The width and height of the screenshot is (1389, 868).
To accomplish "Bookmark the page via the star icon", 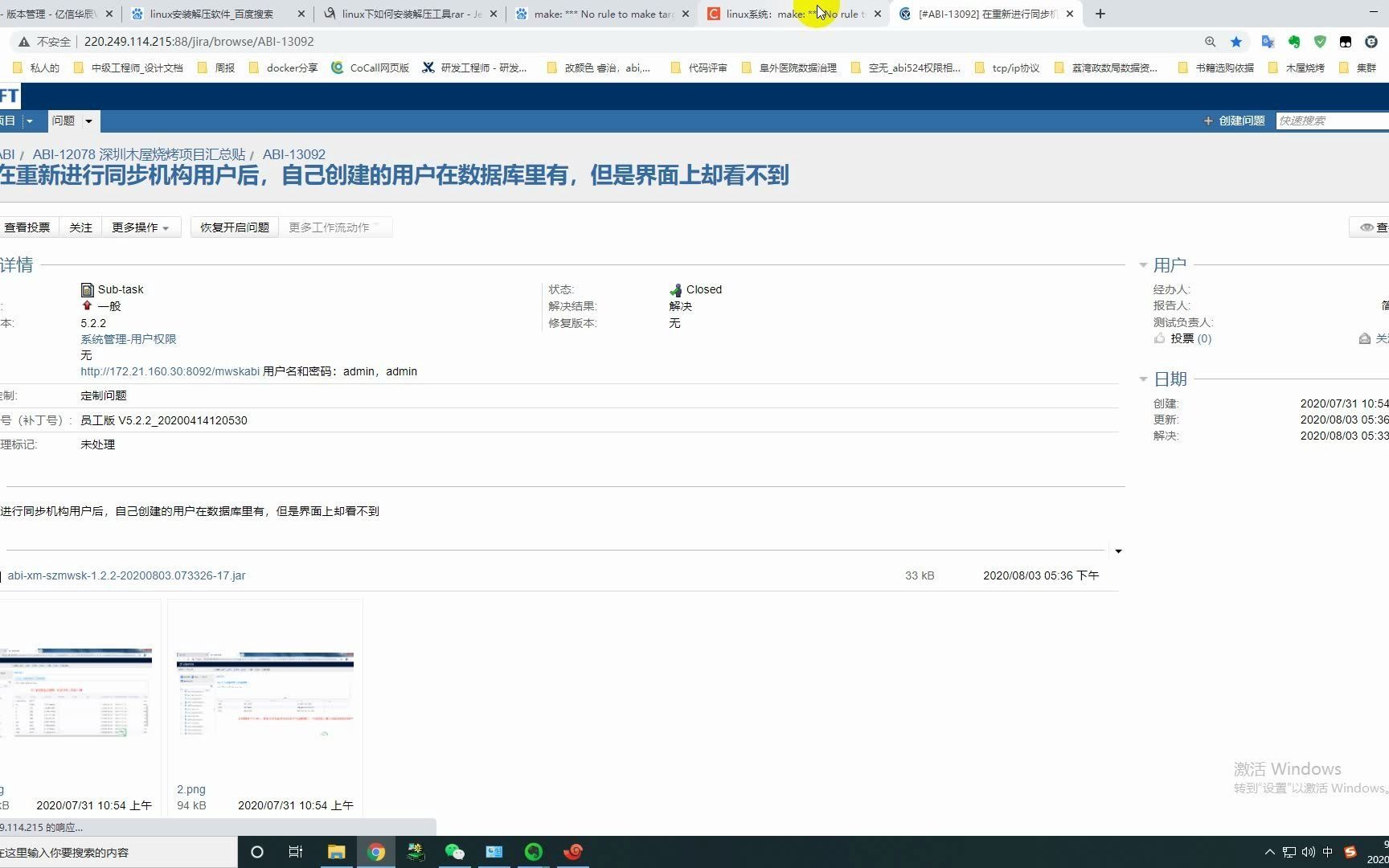I will 1236,42.
